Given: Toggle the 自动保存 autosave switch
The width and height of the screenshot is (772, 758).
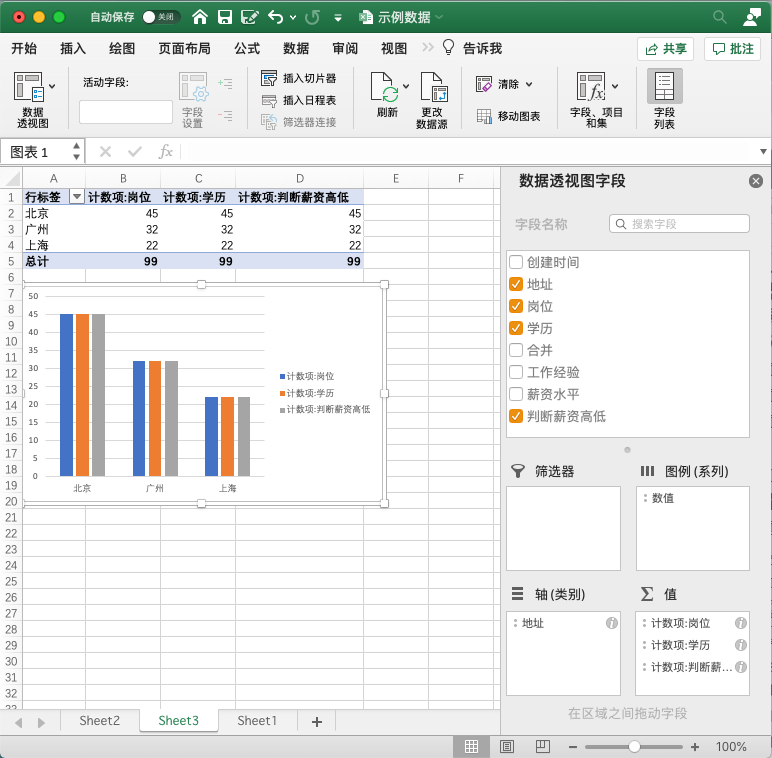Looking at the screenshot, I should 161,17.
